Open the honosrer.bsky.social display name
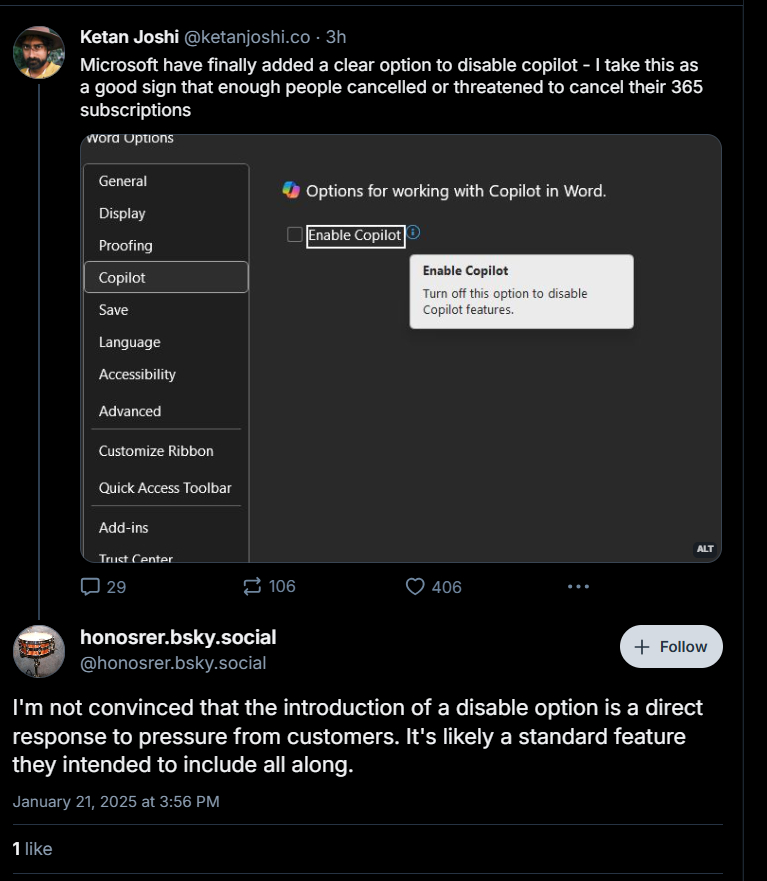 click(x=178, y=637)
